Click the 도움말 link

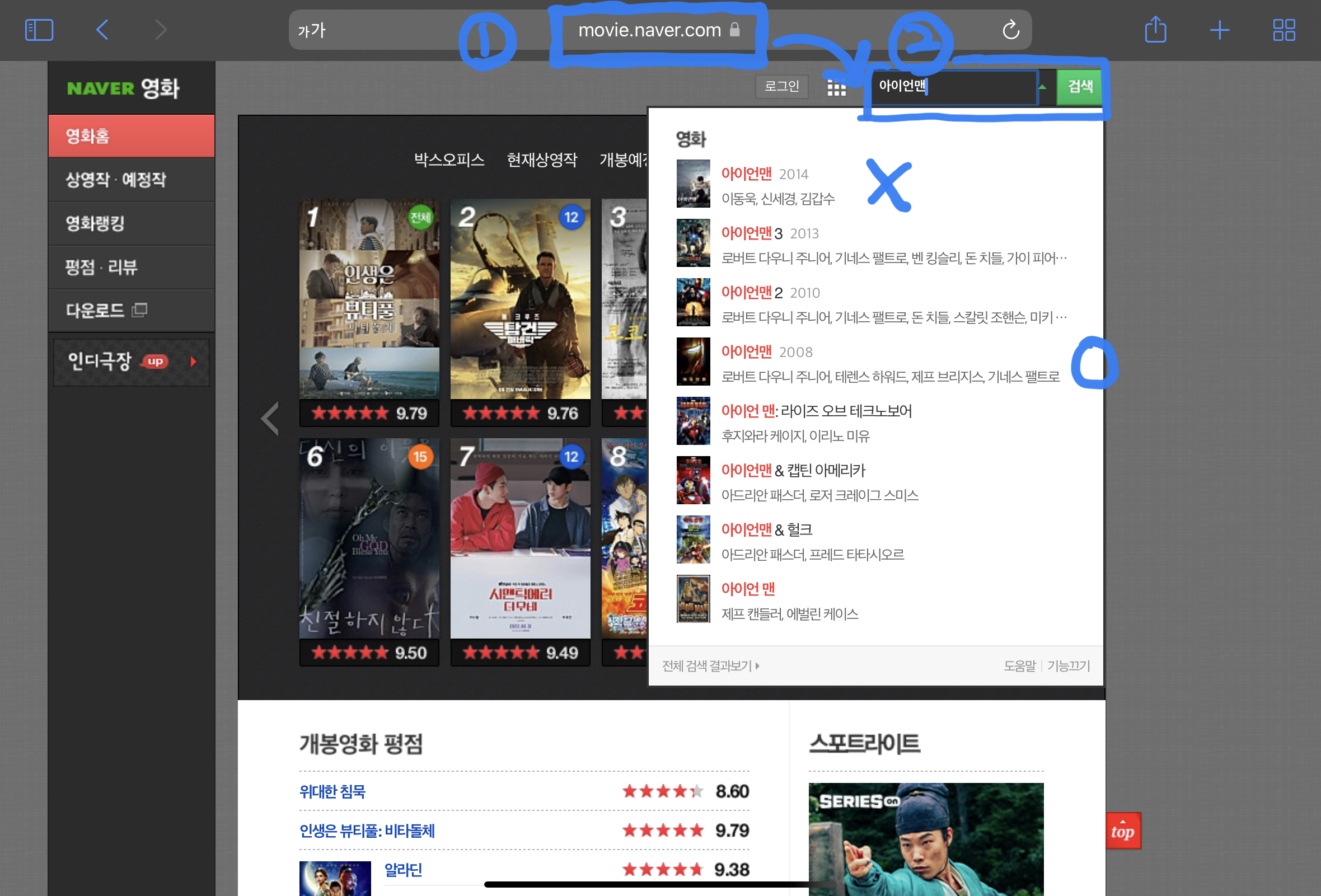[1020, 666]
